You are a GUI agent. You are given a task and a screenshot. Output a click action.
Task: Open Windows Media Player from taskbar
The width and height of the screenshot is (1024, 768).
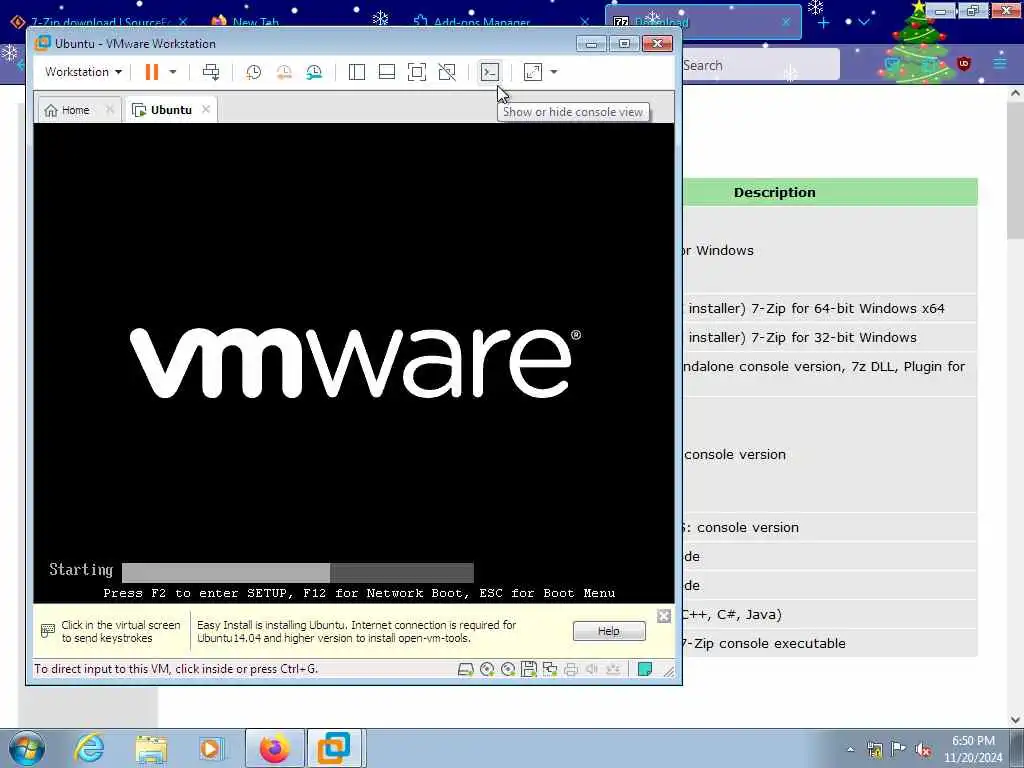(211, 748)
